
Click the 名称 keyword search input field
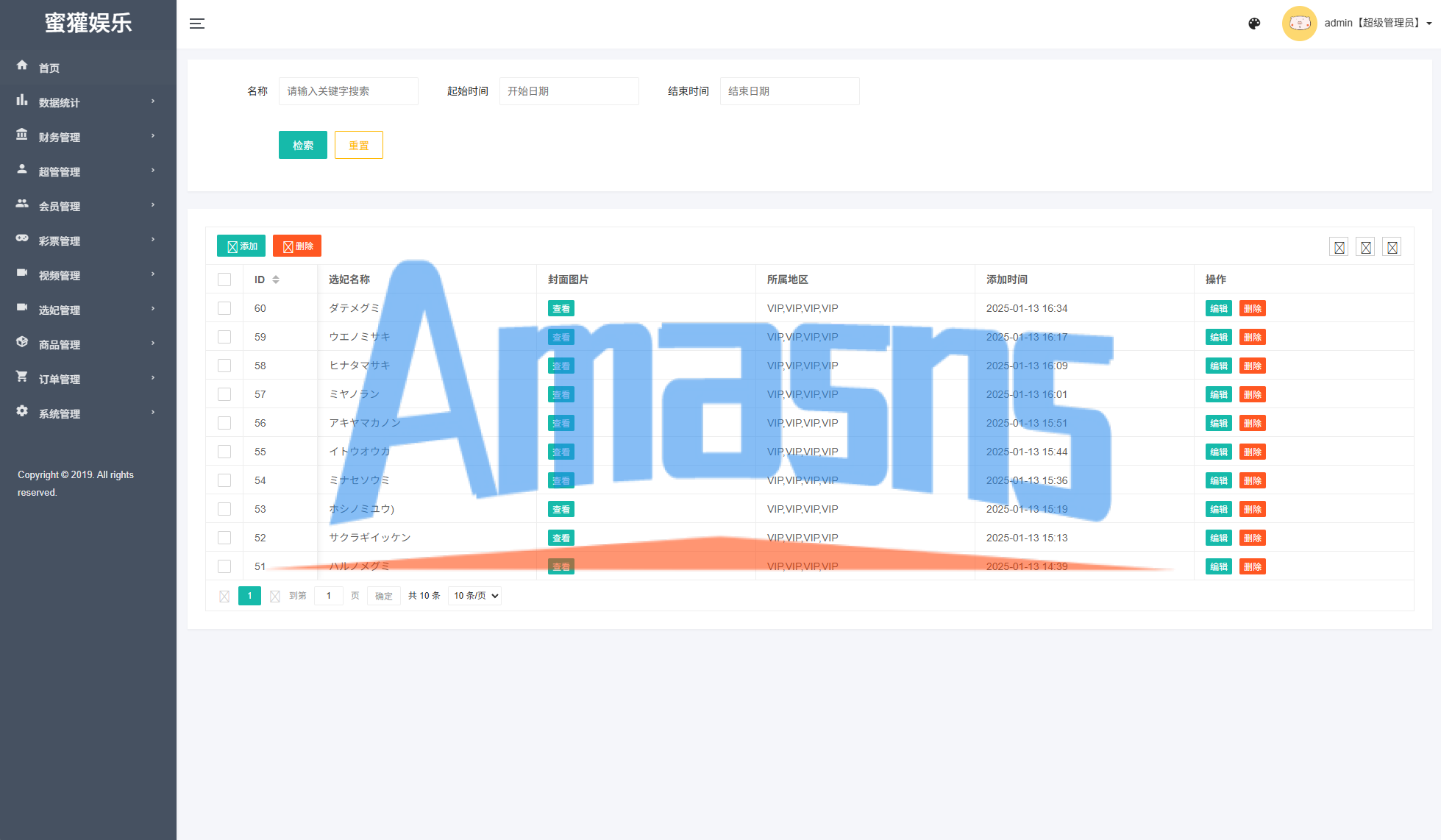pyautogui.click(x=349, y=91)
